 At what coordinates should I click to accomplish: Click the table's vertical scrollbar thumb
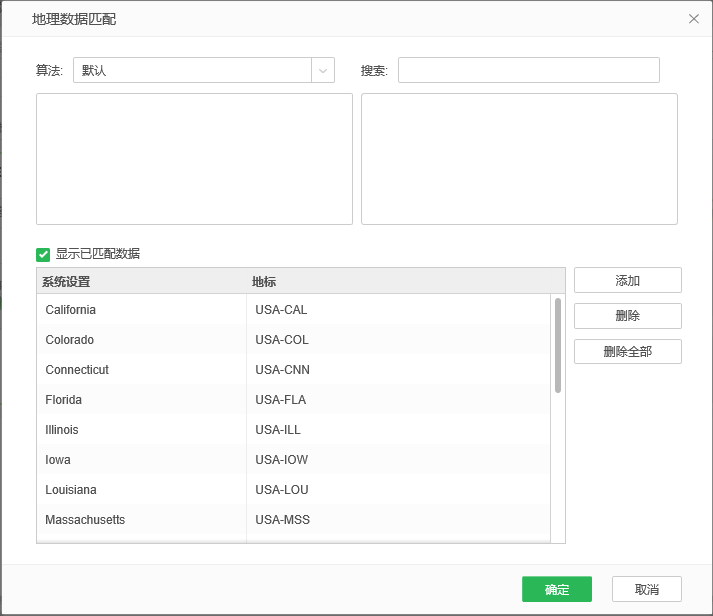pos(557,345)
